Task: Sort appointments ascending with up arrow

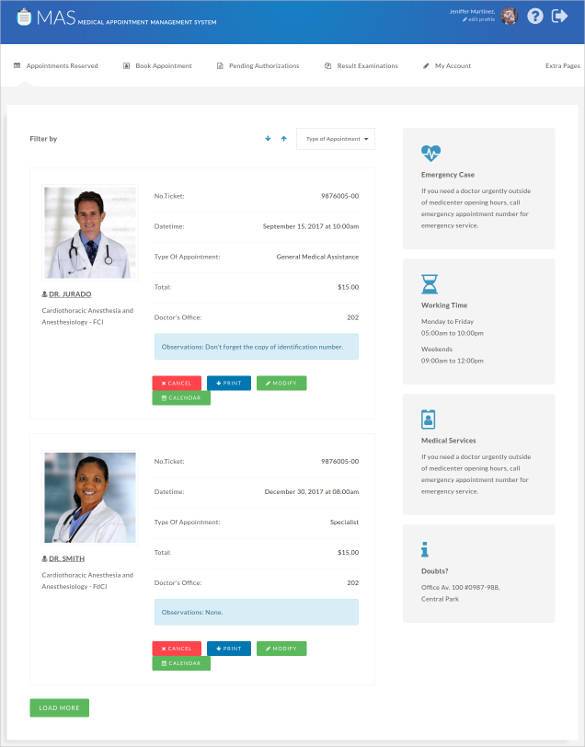Action: click(x=284, y=139)
